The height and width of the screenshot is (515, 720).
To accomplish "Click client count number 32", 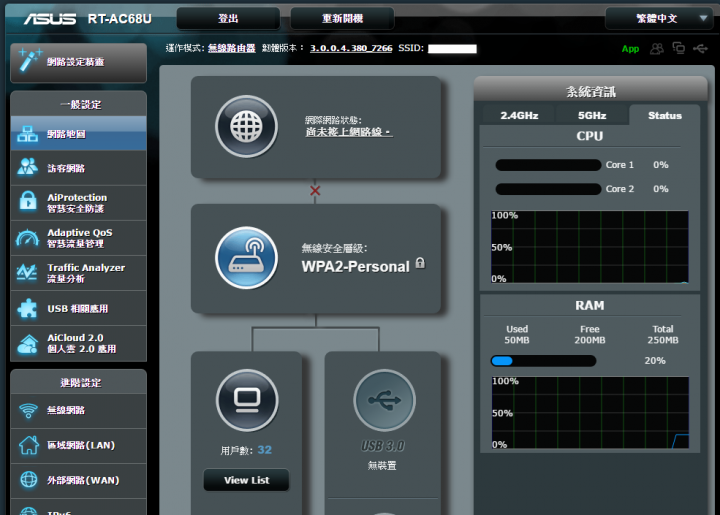I will (x=264, y=450).
